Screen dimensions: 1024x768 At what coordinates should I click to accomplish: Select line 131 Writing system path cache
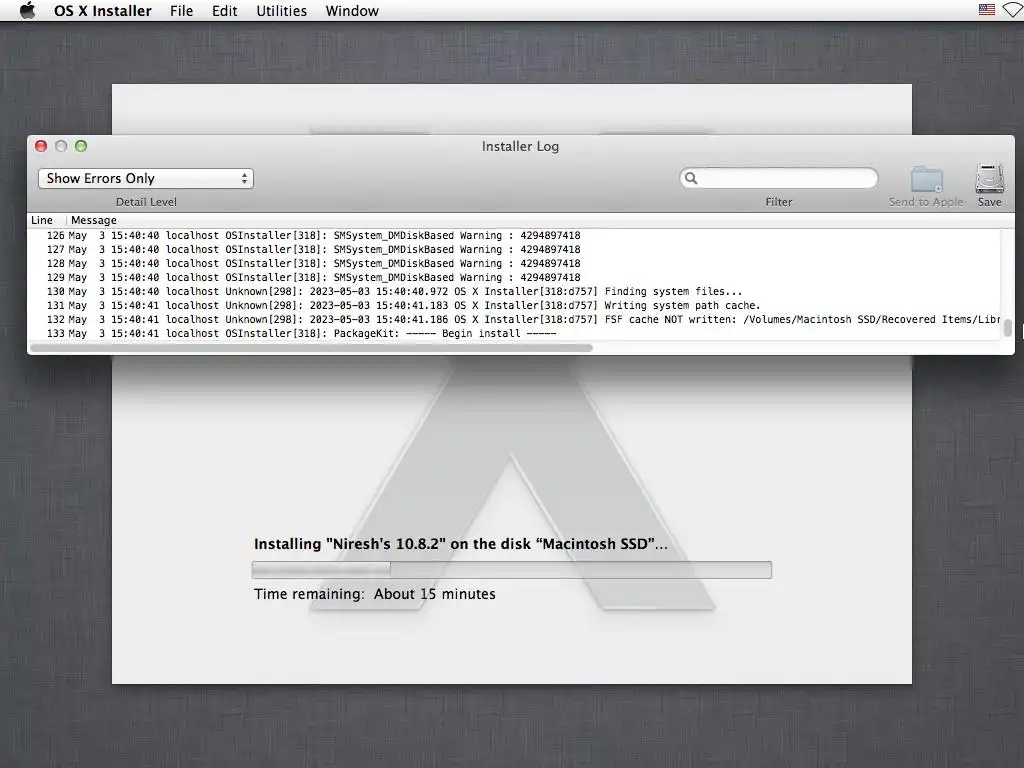click(514, 306)
